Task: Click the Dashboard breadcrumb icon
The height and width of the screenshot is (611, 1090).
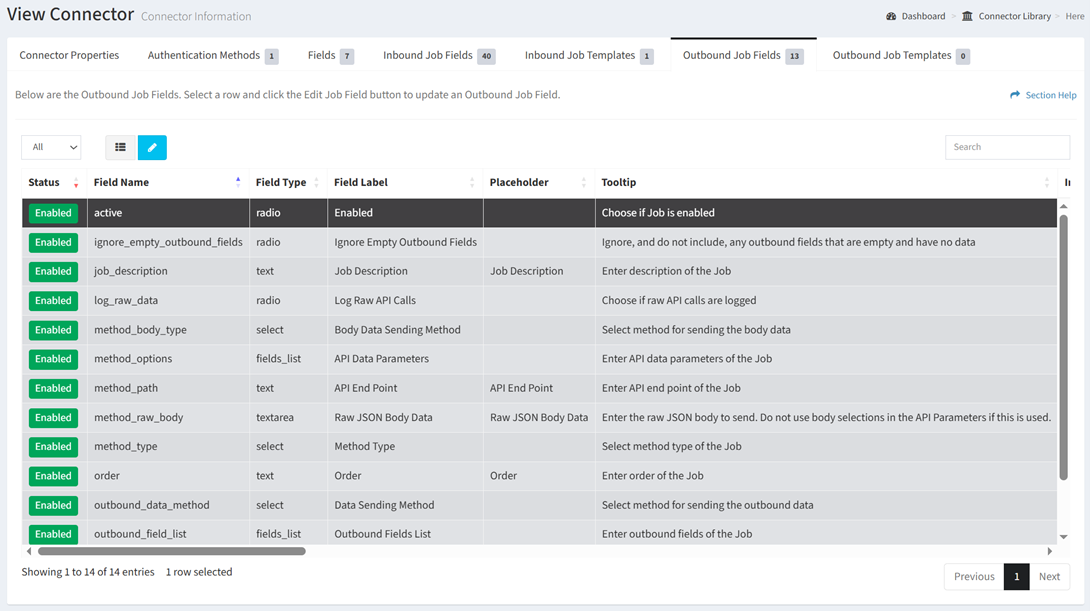Action: click(891, 16)
